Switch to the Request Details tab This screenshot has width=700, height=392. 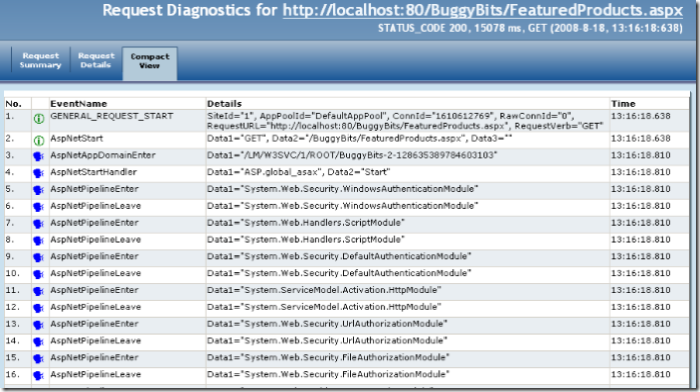coord(96,60)
